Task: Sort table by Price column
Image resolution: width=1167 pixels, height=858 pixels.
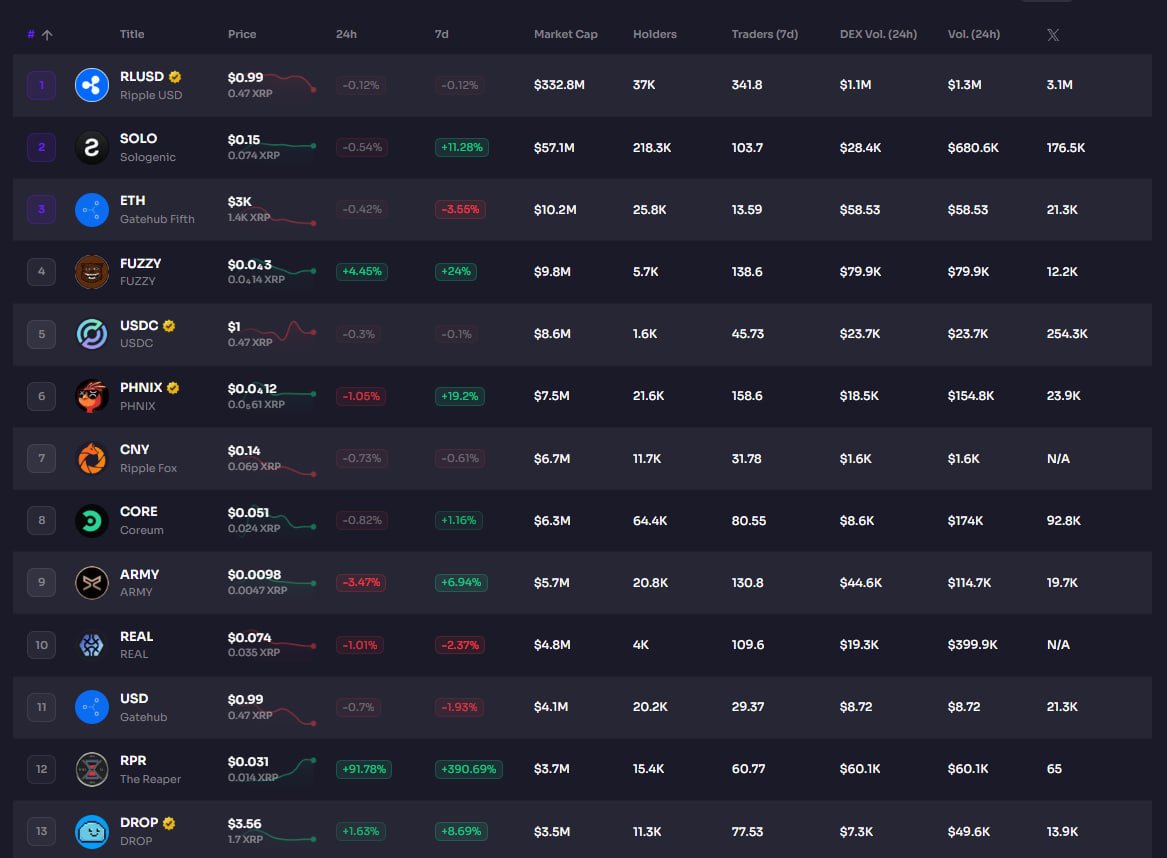Action: point(242,34)
